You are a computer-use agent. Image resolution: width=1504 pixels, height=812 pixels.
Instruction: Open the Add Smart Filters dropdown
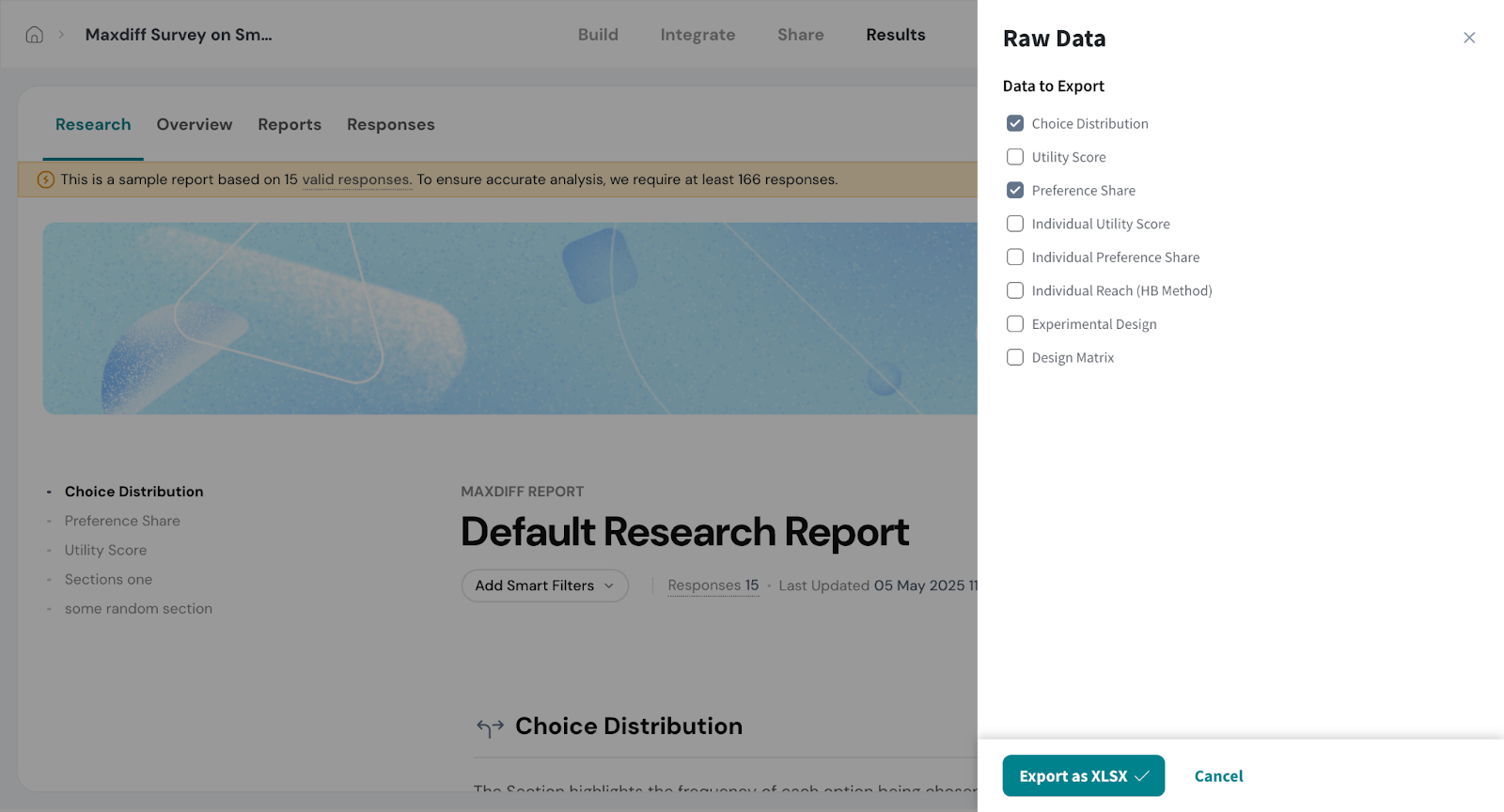tap(544, 586)
